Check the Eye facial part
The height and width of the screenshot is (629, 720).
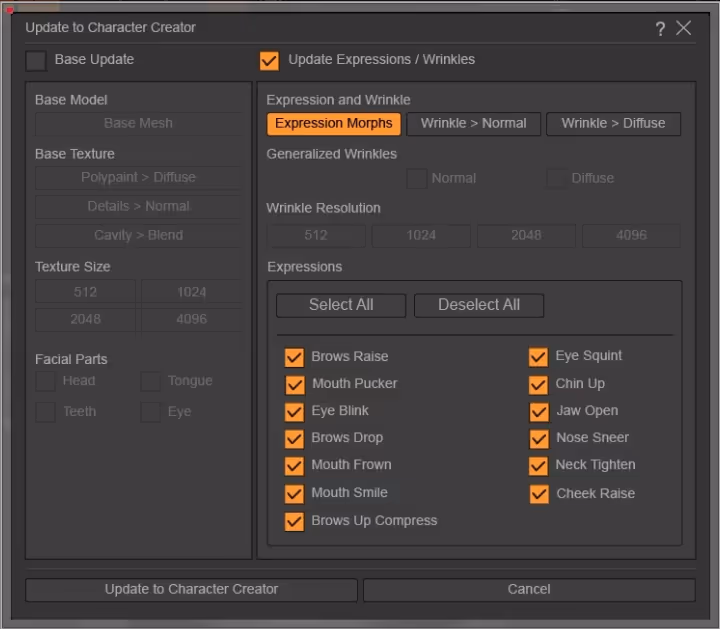pyautogui.click(x=151, y=412)
